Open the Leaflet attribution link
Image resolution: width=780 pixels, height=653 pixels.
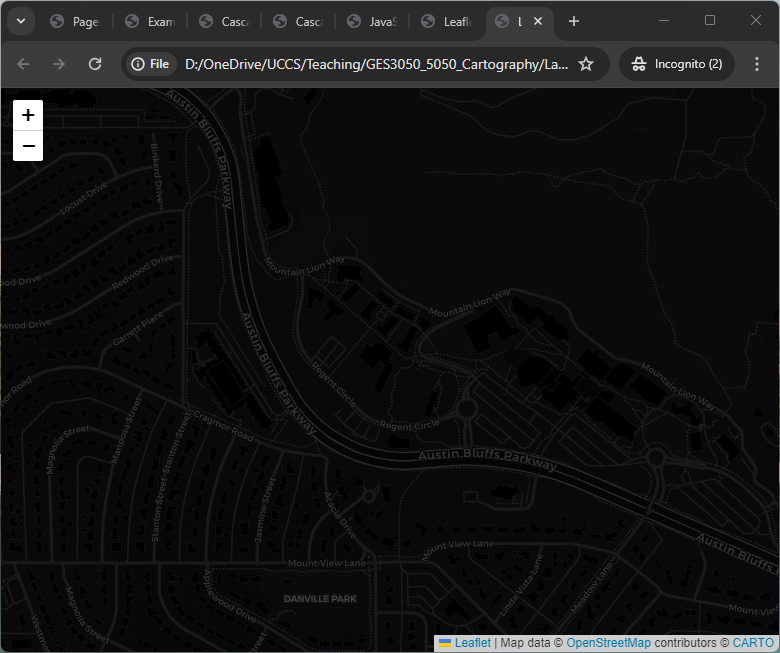[472, 643]
